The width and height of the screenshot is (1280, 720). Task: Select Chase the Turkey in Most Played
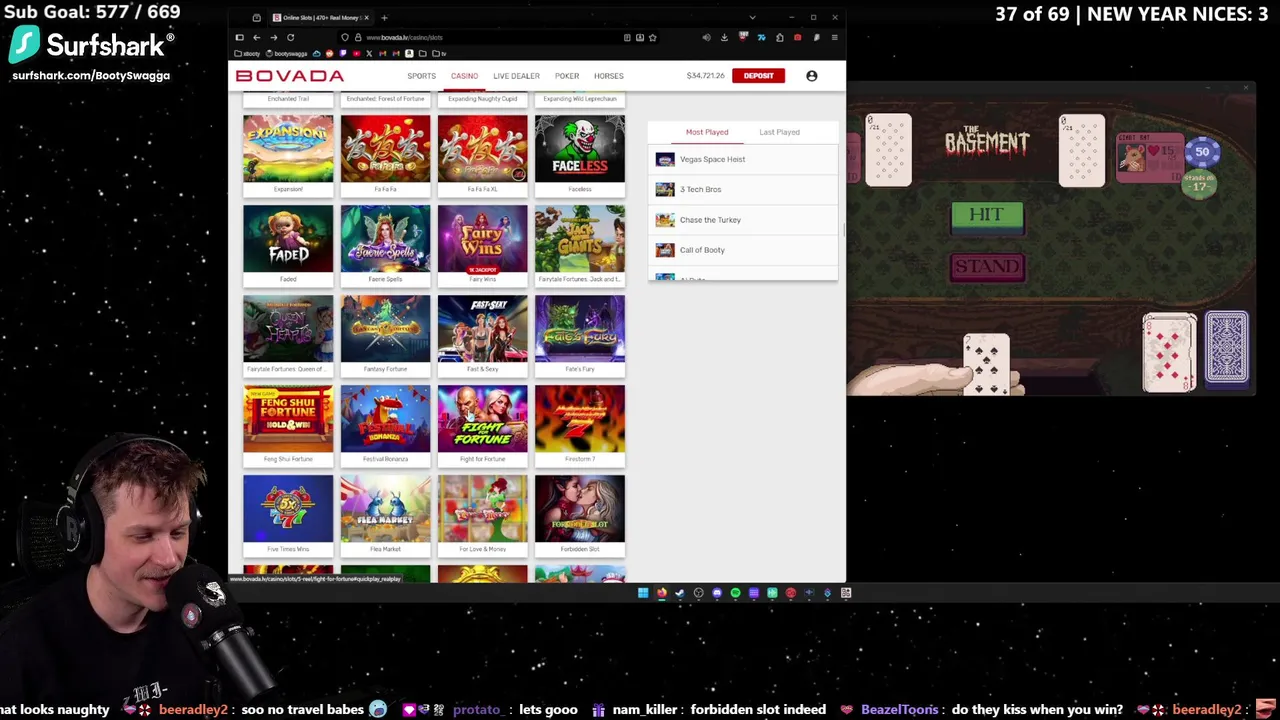click(743, 220)
